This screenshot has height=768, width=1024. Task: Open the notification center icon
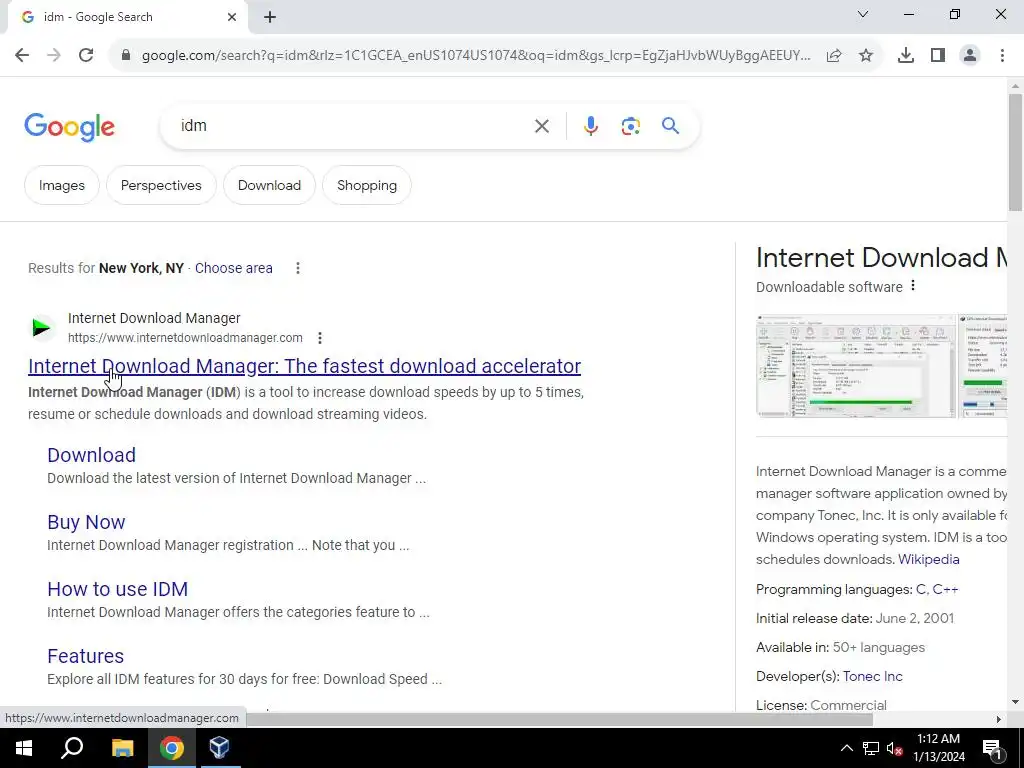pos(992,748)
